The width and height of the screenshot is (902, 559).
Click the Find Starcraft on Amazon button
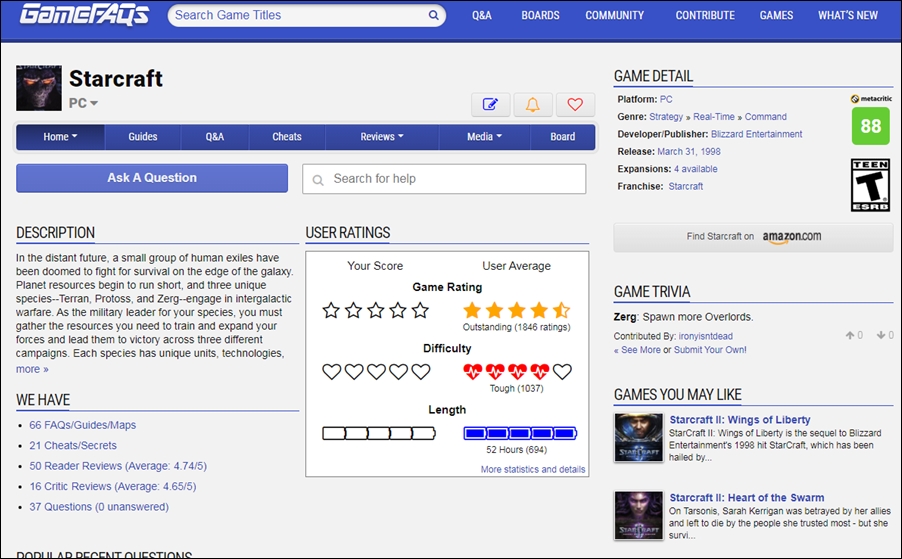pos(753,236)
